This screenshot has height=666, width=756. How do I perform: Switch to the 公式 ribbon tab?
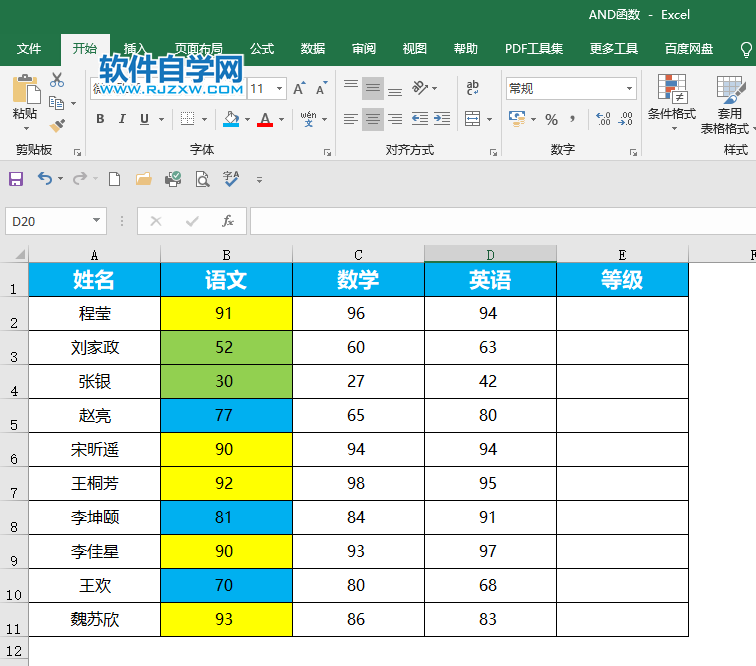pyautogui.click(x=262, y=49)
